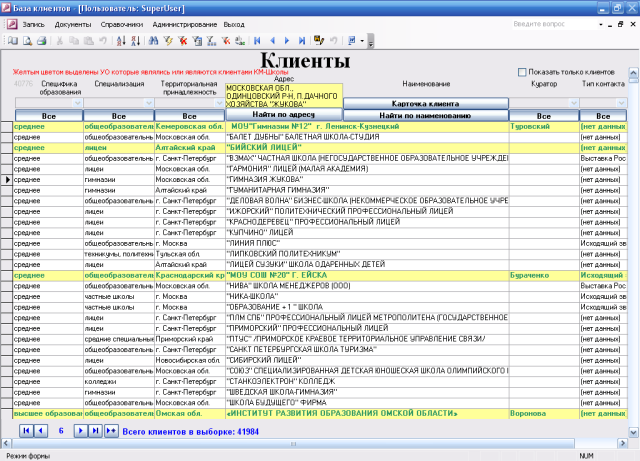Open the filter by form icon
Viewport: 640px width, 461px height.
pos(197,40)
